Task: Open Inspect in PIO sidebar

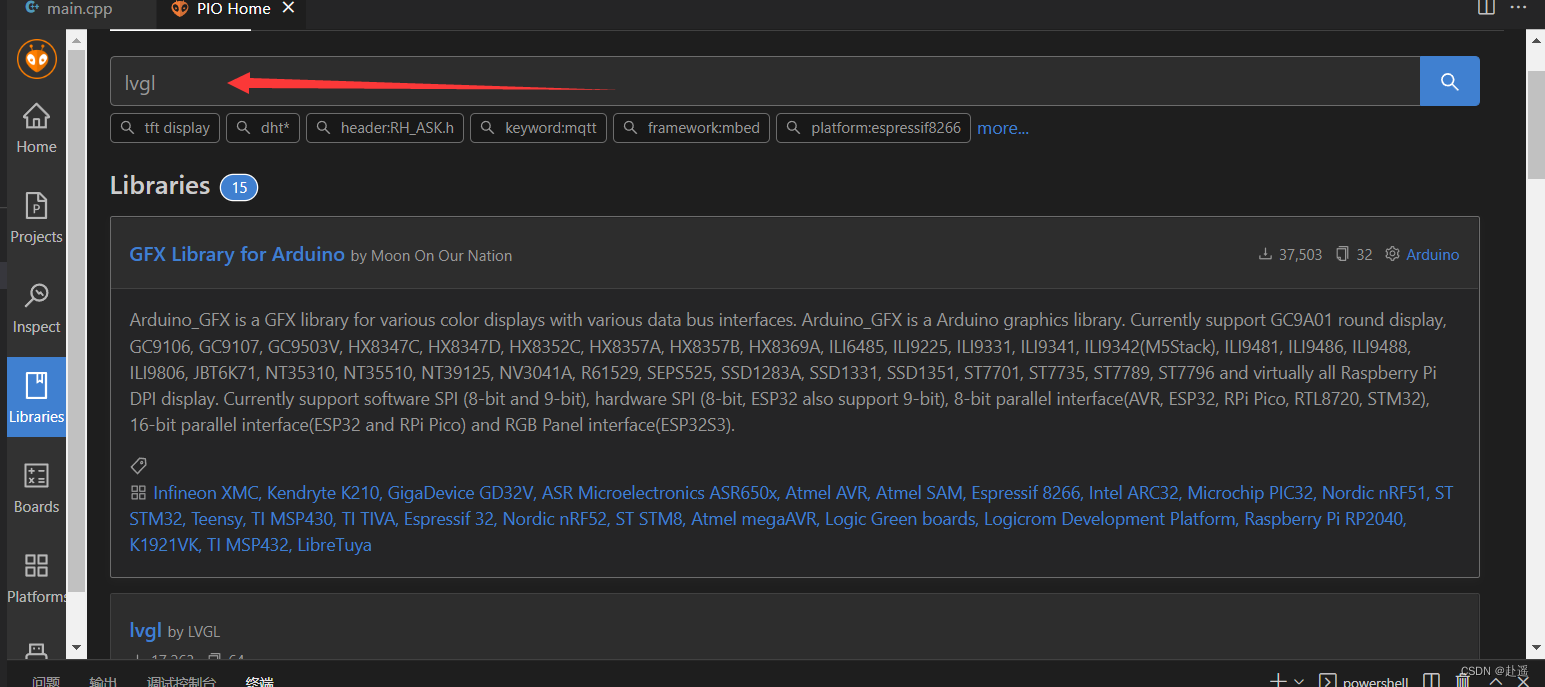Action: [36, 308]
